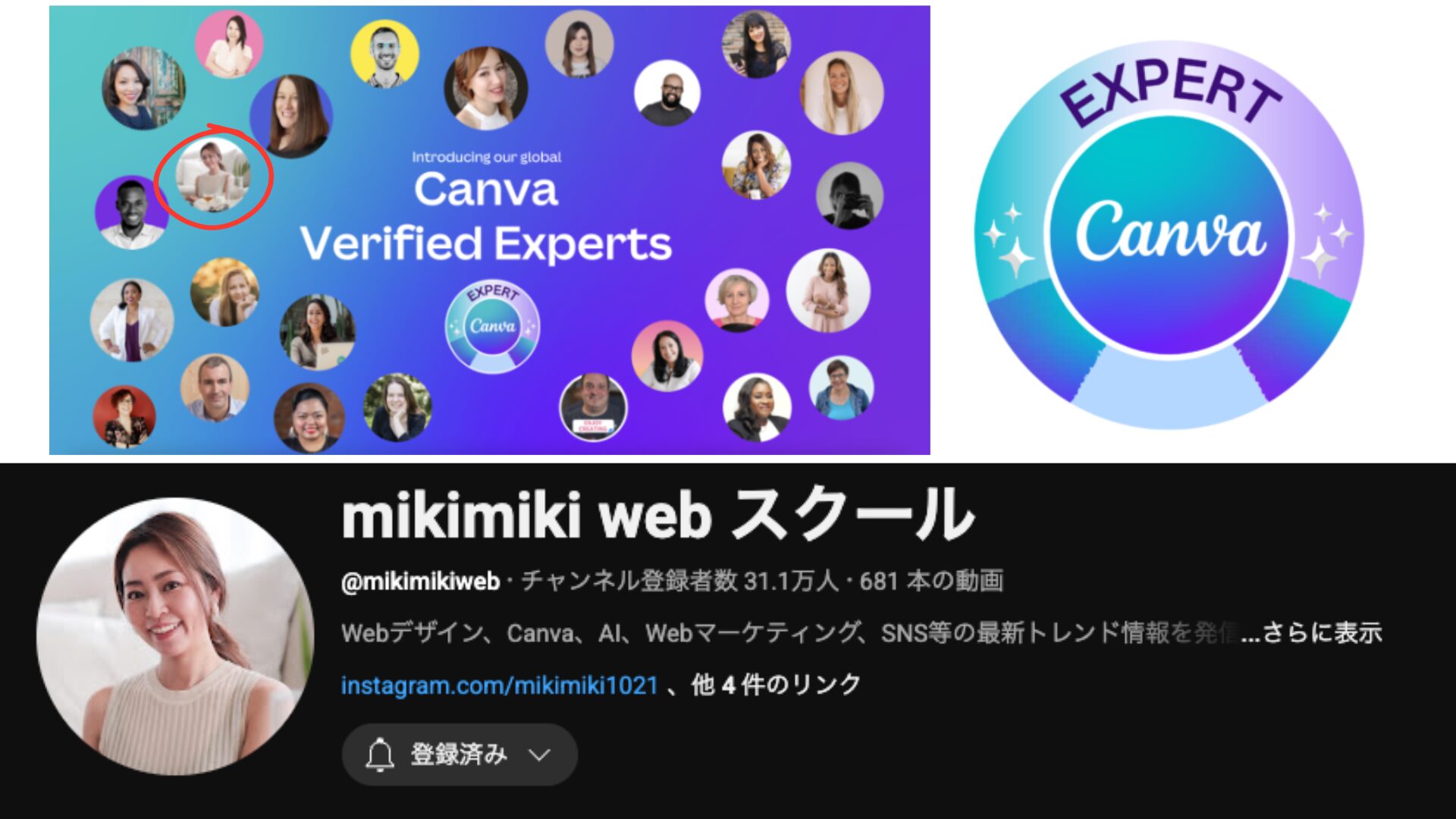Select the man with Enjoy Creating shirt

tap(593, 406)
